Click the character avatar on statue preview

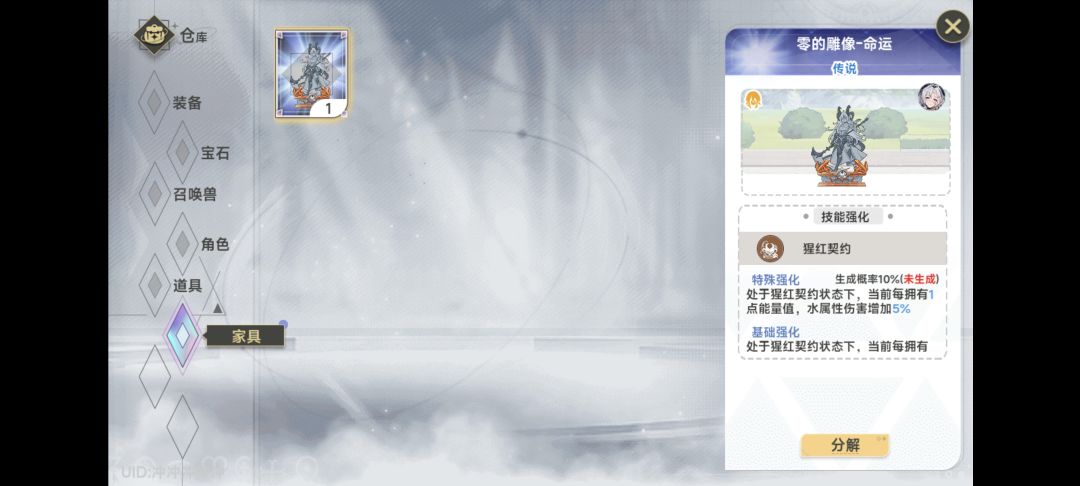click(932, 97)
